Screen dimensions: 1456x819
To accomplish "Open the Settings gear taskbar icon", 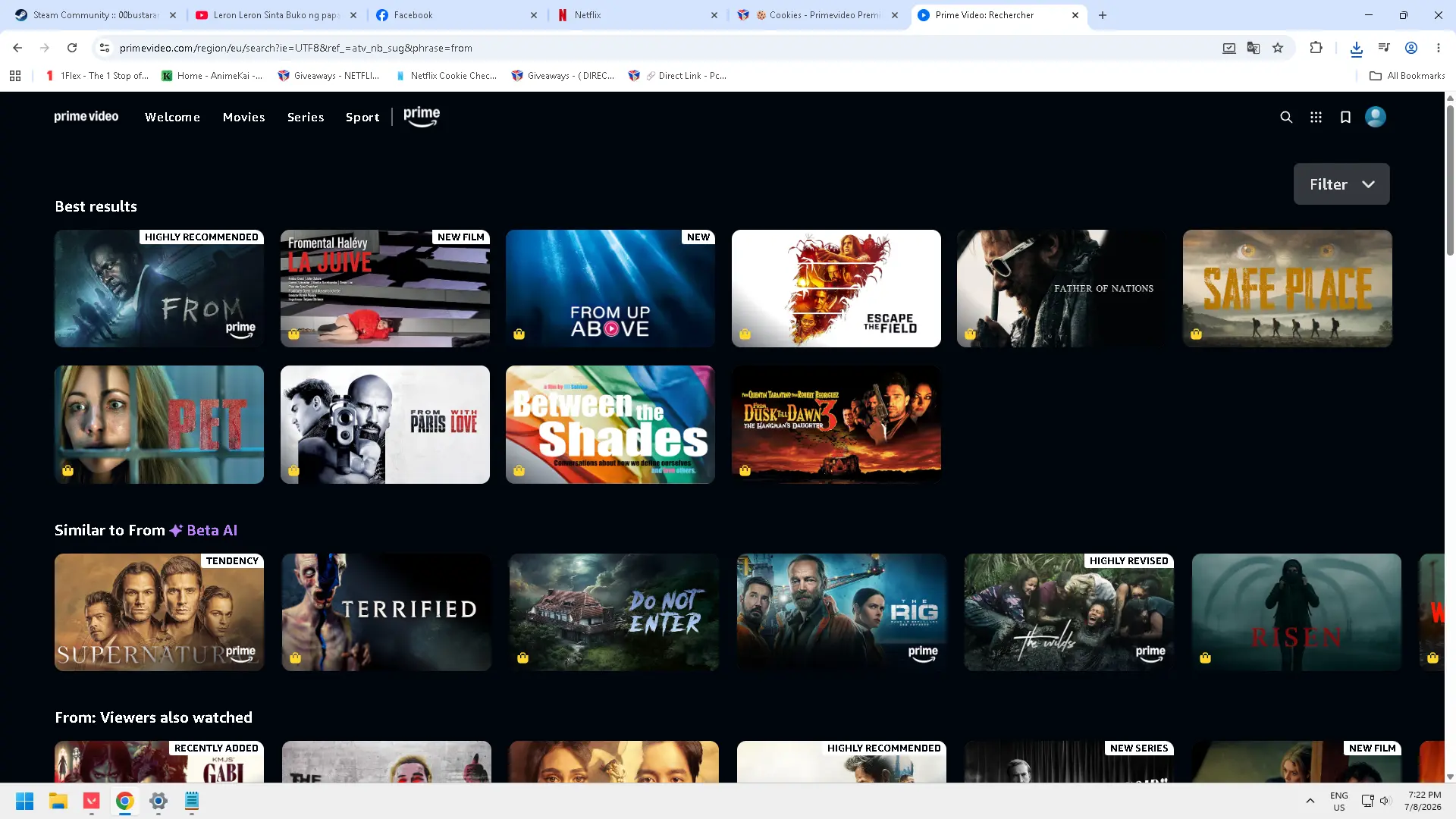I will [x=158, y=801].
